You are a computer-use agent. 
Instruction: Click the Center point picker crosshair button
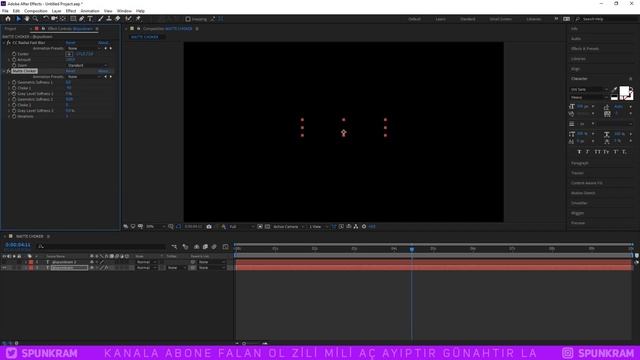click(x=69, y=54)
